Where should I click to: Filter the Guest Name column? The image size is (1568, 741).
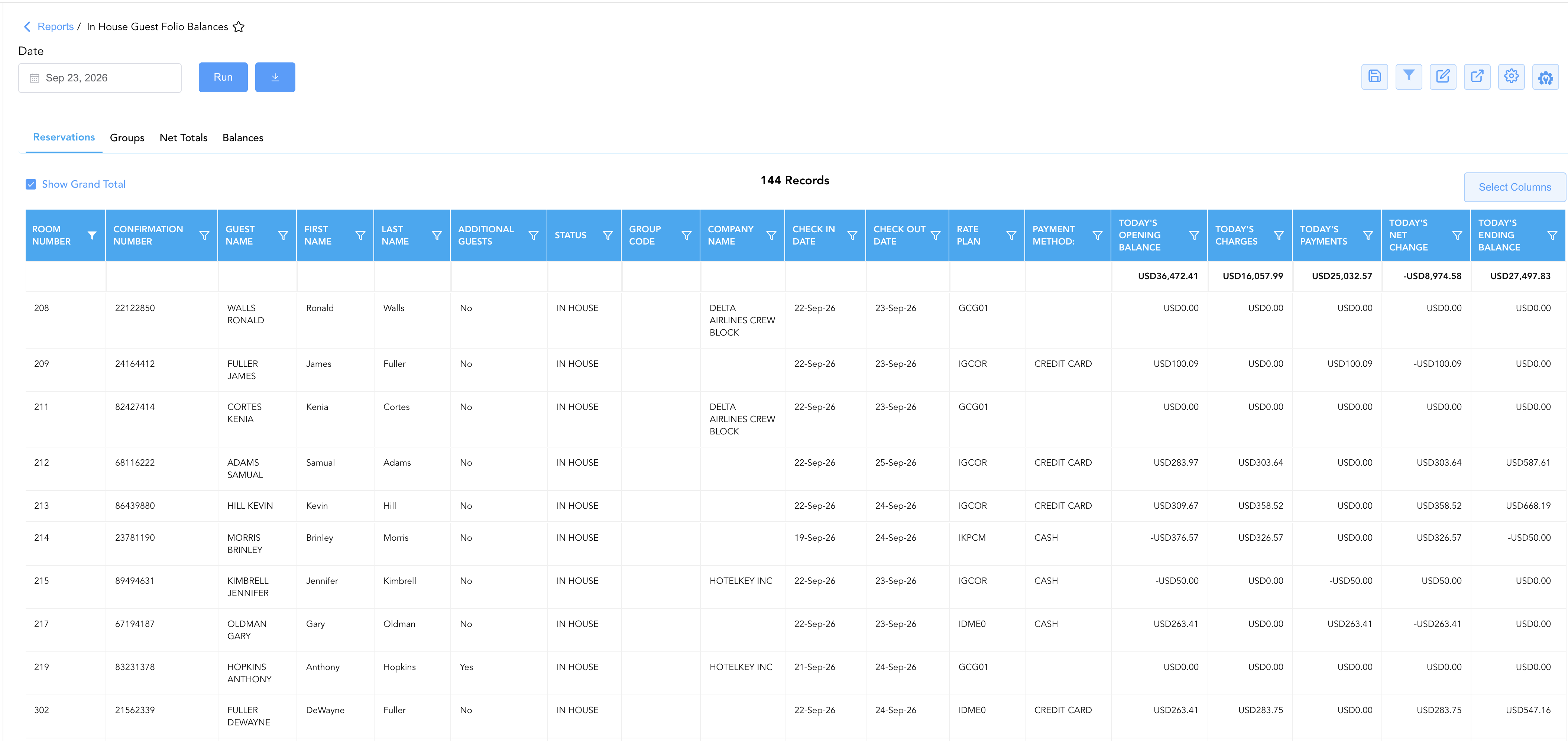[283, 236]
